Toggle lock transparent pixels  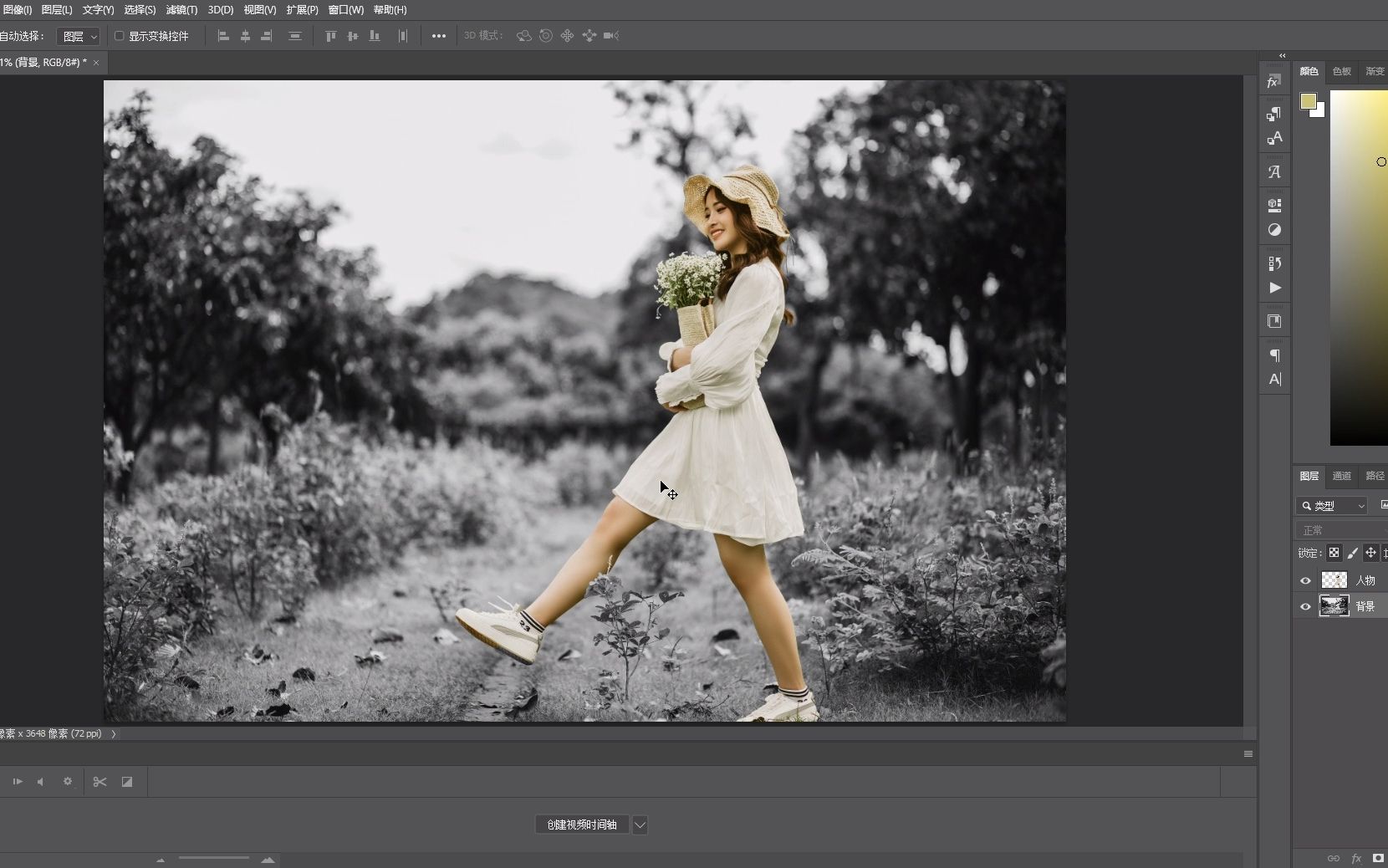(x=1334, y=553)
